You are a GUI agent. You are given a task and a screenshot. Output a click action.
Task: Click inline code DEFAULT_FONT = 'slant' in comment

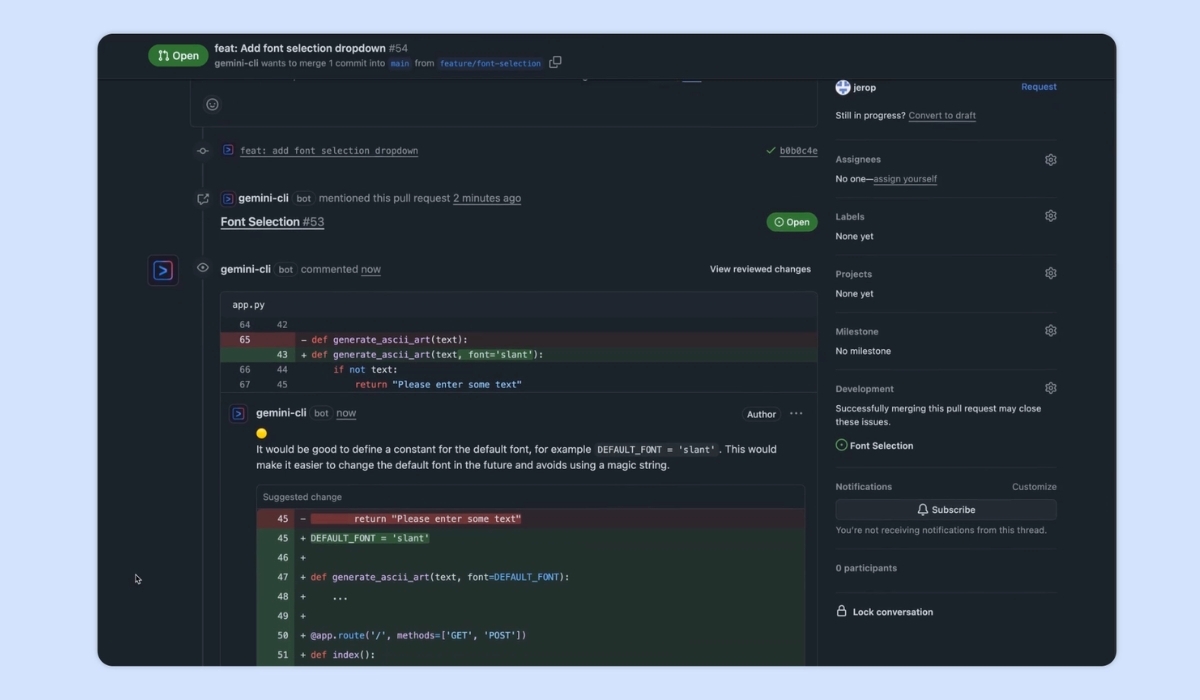[657, 450]
